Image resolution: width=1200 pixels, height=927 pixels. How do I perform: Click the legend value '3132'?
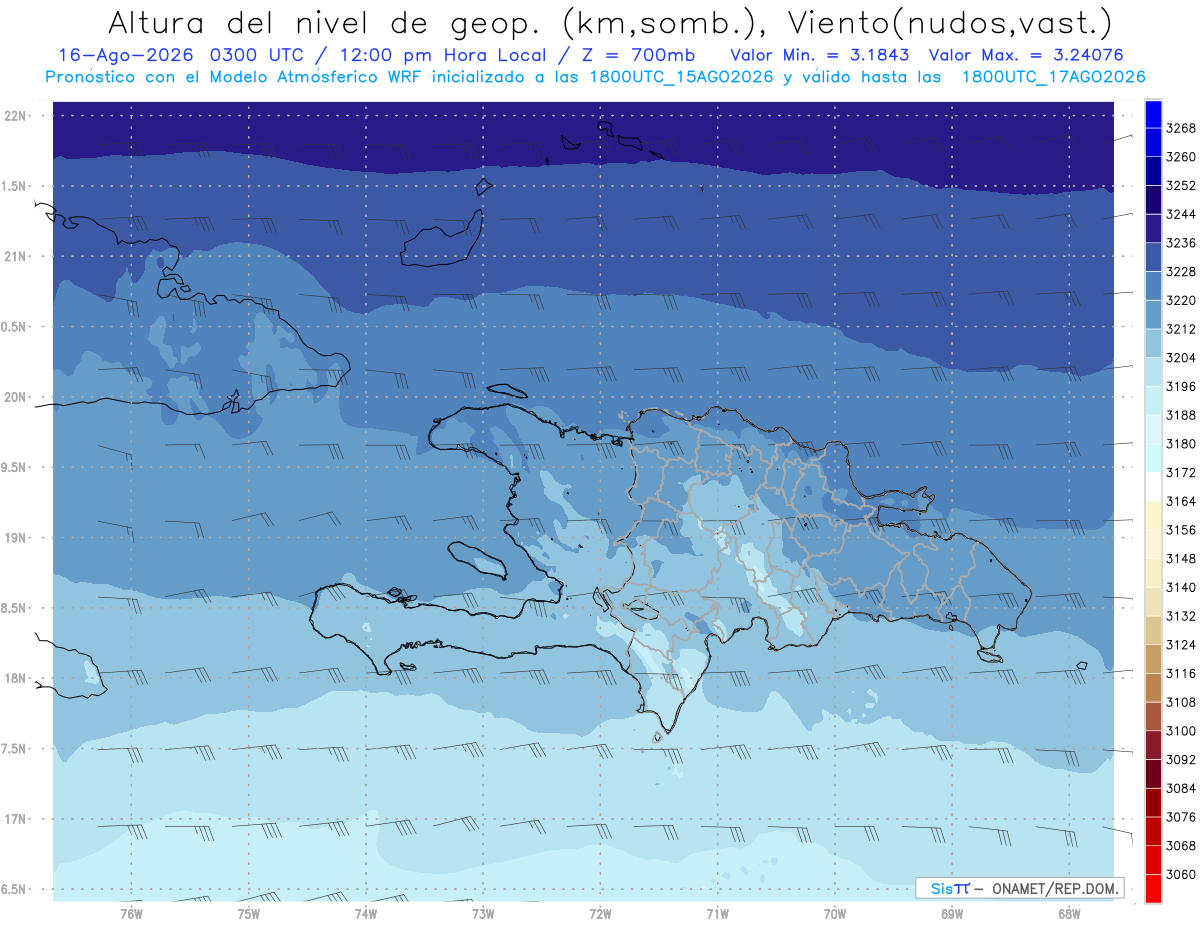(x=1181, y=616)
